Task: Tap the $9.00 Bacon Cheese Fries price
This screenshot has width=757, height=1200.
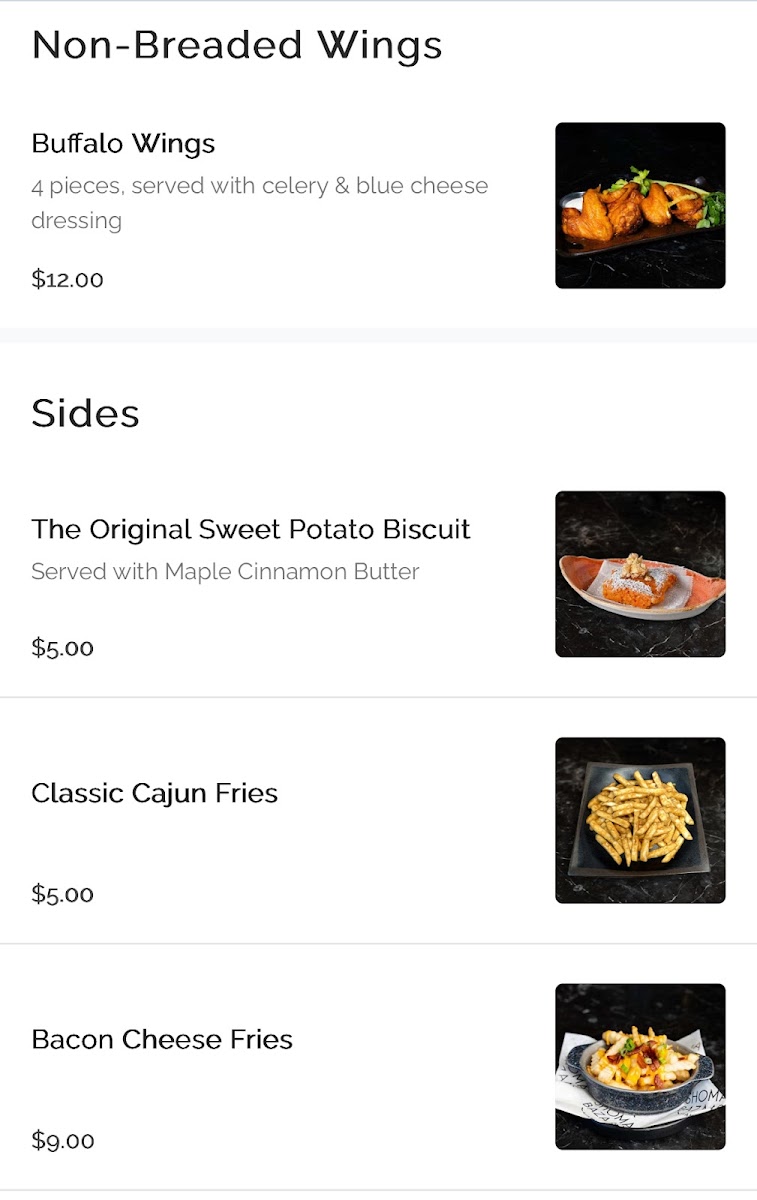Action: (62, 1140)
